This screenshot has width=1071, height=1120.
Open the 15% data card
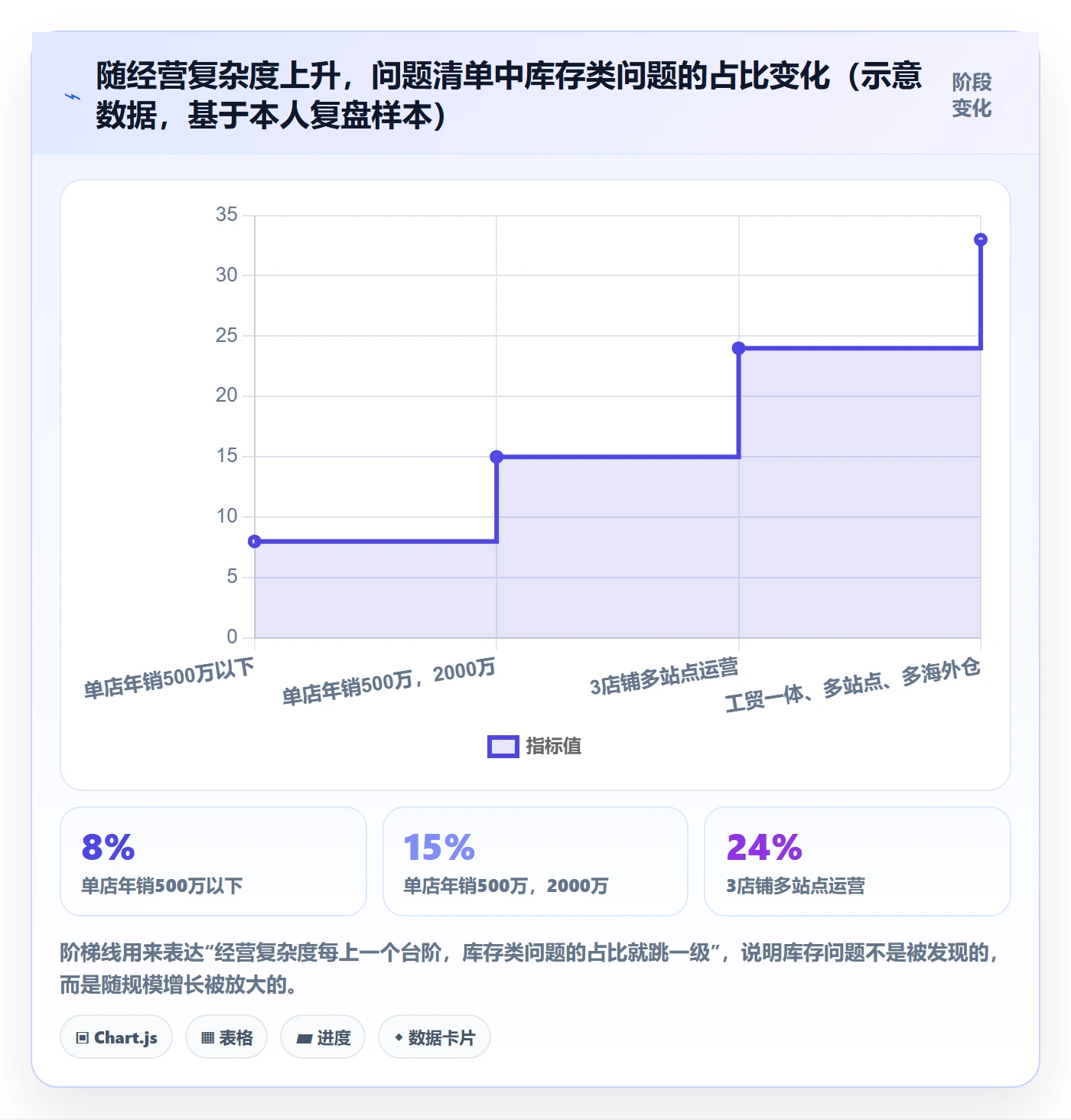pyautogui.click(x=535, y=861)
